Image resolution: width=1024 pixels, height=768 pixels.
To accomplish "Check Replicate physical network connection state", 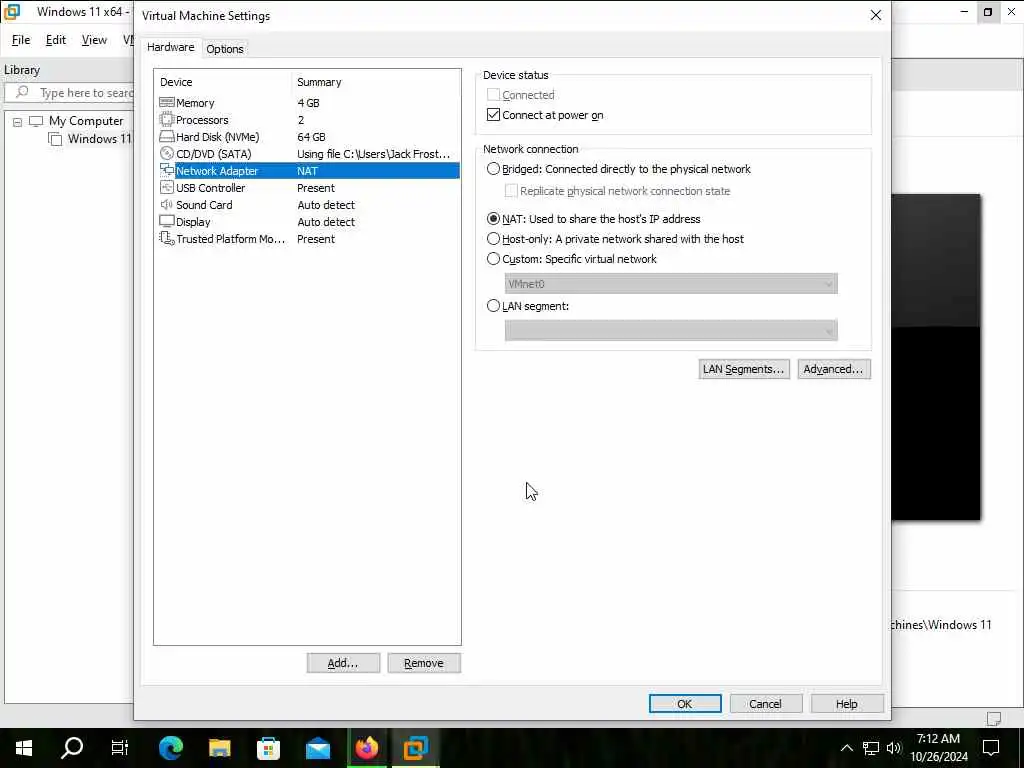I will pos(511,191).
